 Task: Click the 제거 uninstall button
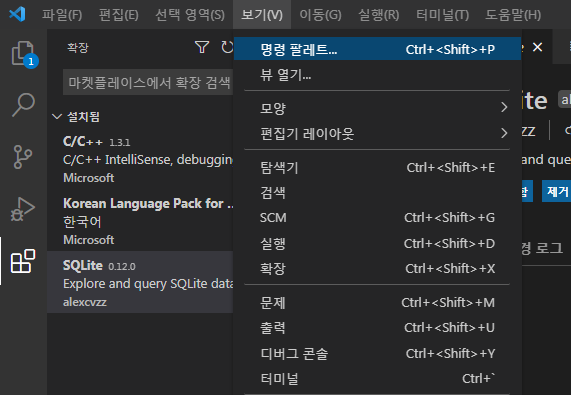pyautogui.click(x=557, y=191)
